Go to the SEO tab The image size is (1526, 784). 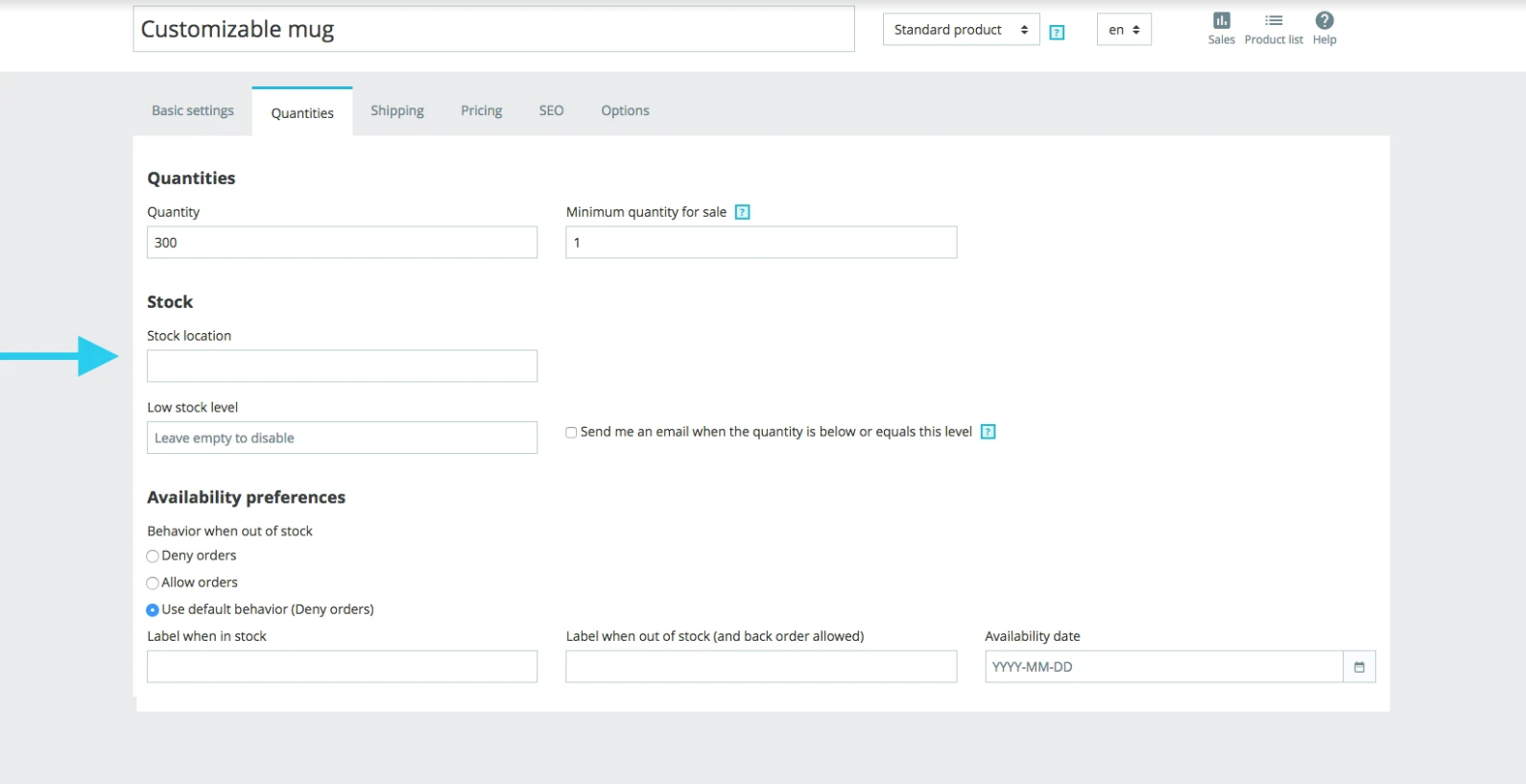click(x=551, y=110)
